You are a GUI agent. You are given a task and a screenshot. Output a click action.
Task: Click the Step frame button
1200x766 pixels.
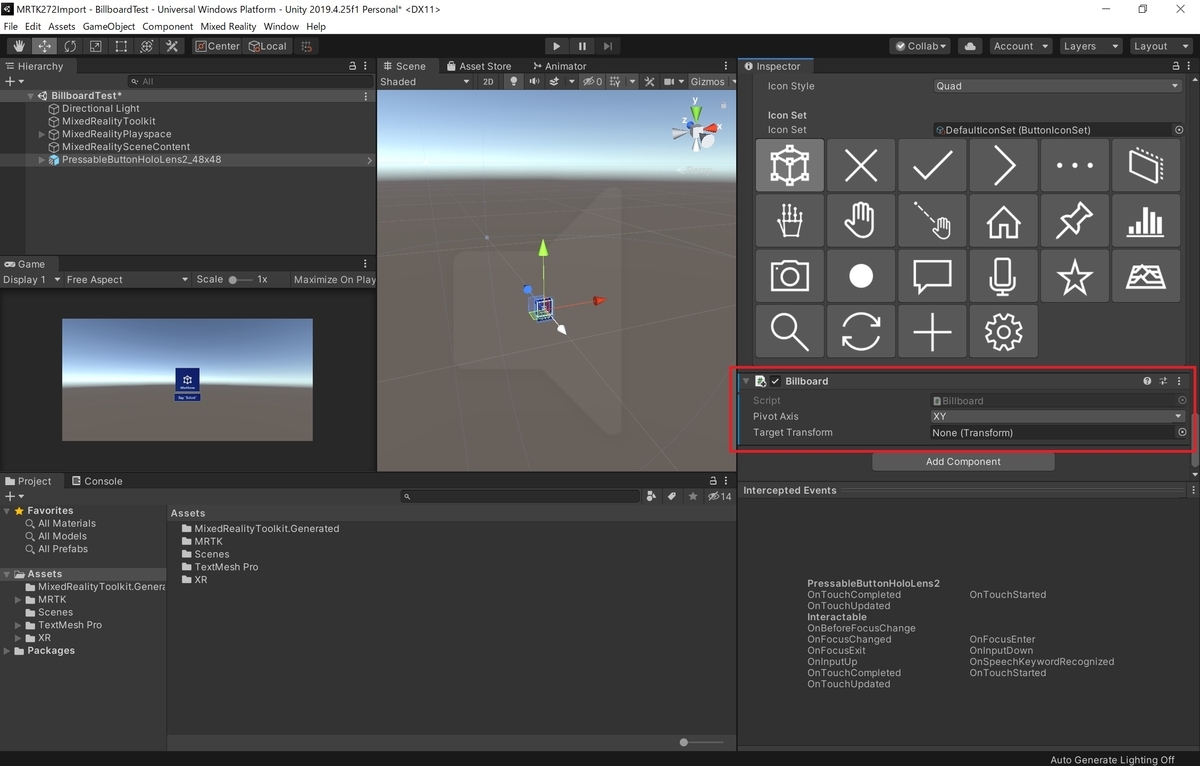coord(608,46)
